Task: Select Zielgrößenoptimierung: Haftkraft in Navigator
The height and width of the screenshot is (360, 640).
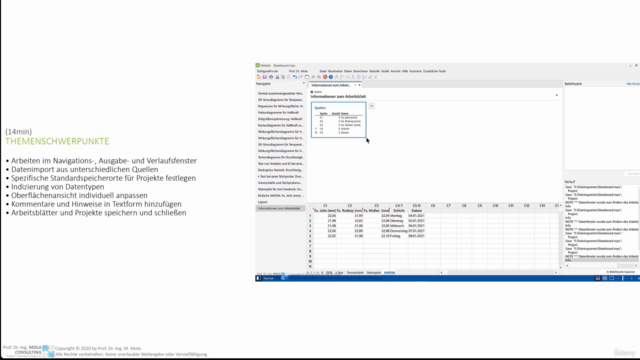Action: (x=280, y=119)
